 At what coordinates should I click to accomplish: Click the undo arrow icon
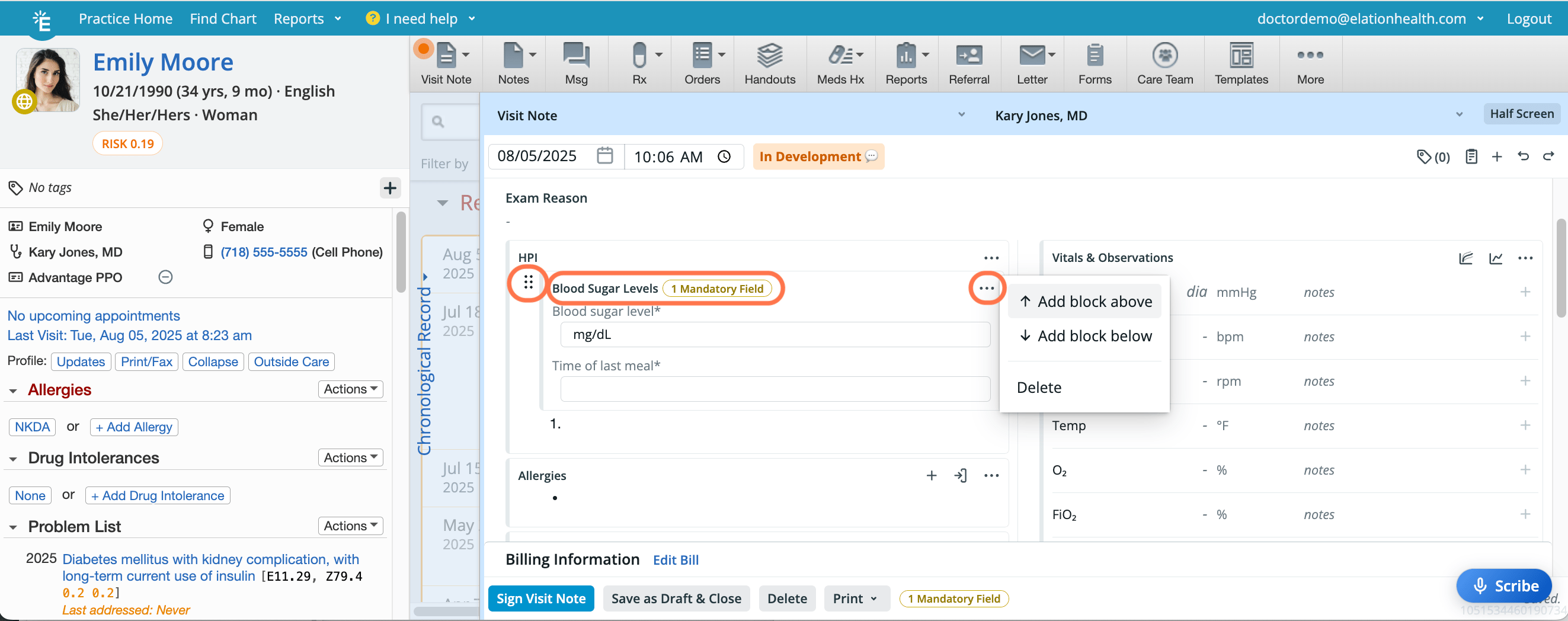pos(1523,156)
